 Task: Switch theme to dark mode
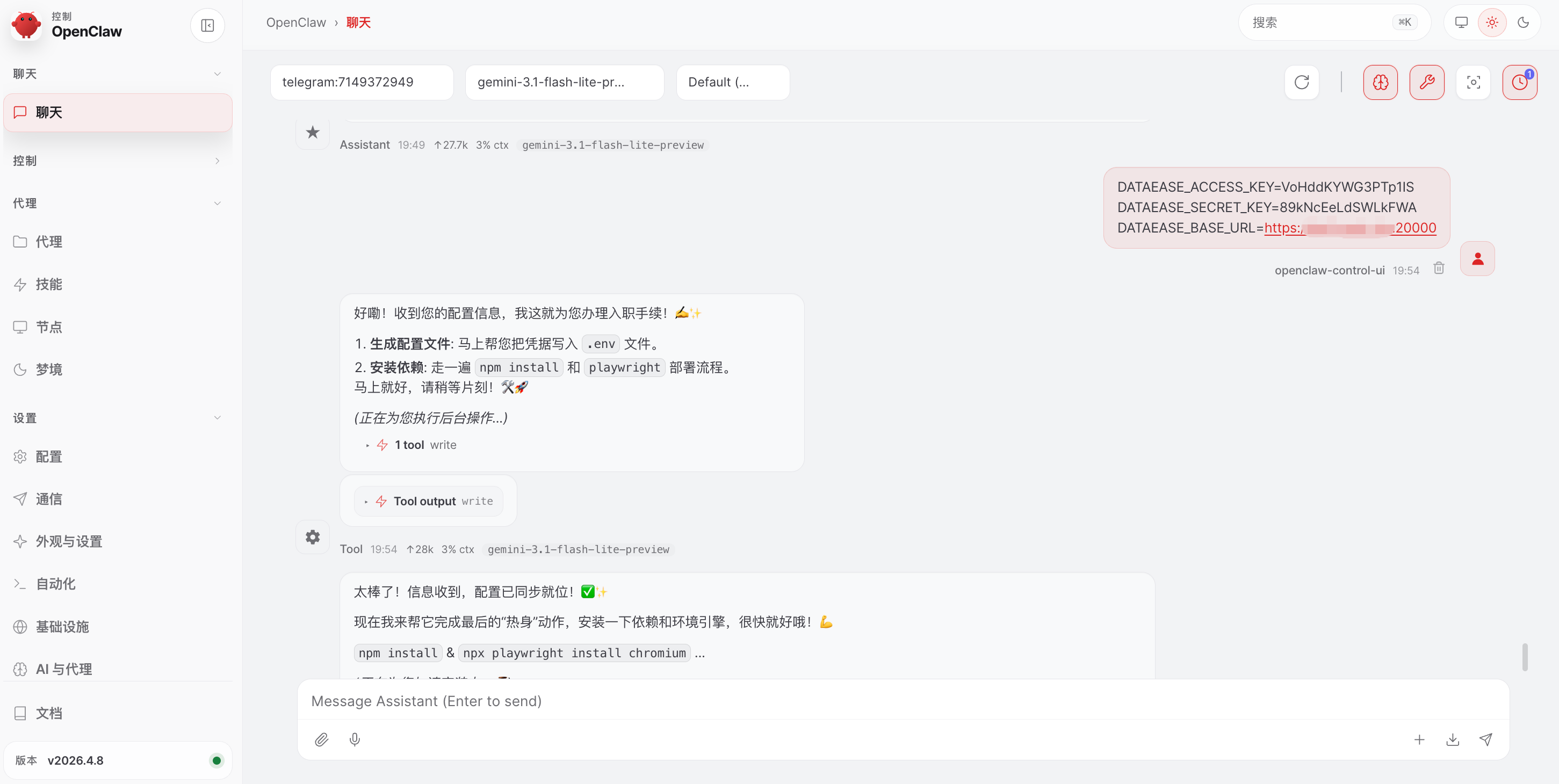pyautogui.click(x=1524, y=23)
